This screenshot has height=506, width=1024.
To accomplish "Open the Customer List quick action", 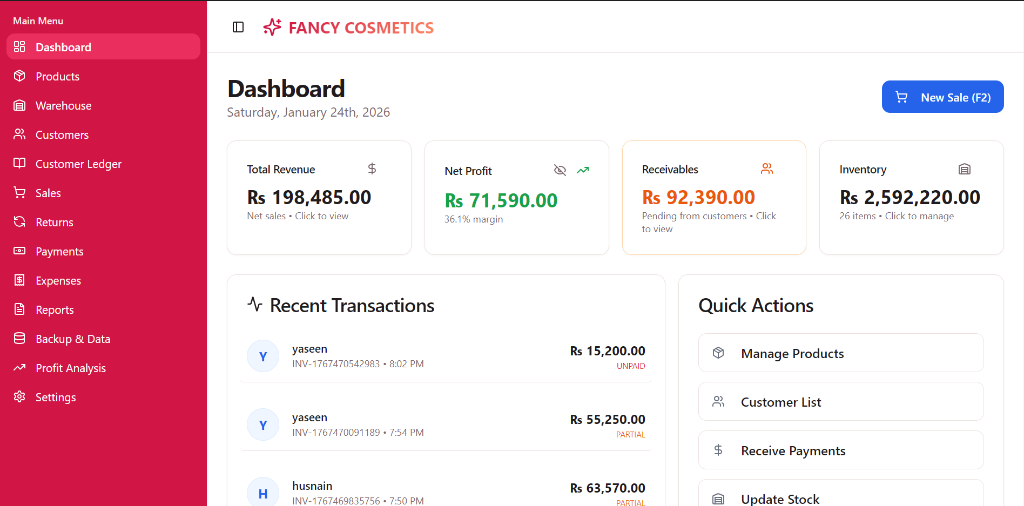I will coord(840,402).
